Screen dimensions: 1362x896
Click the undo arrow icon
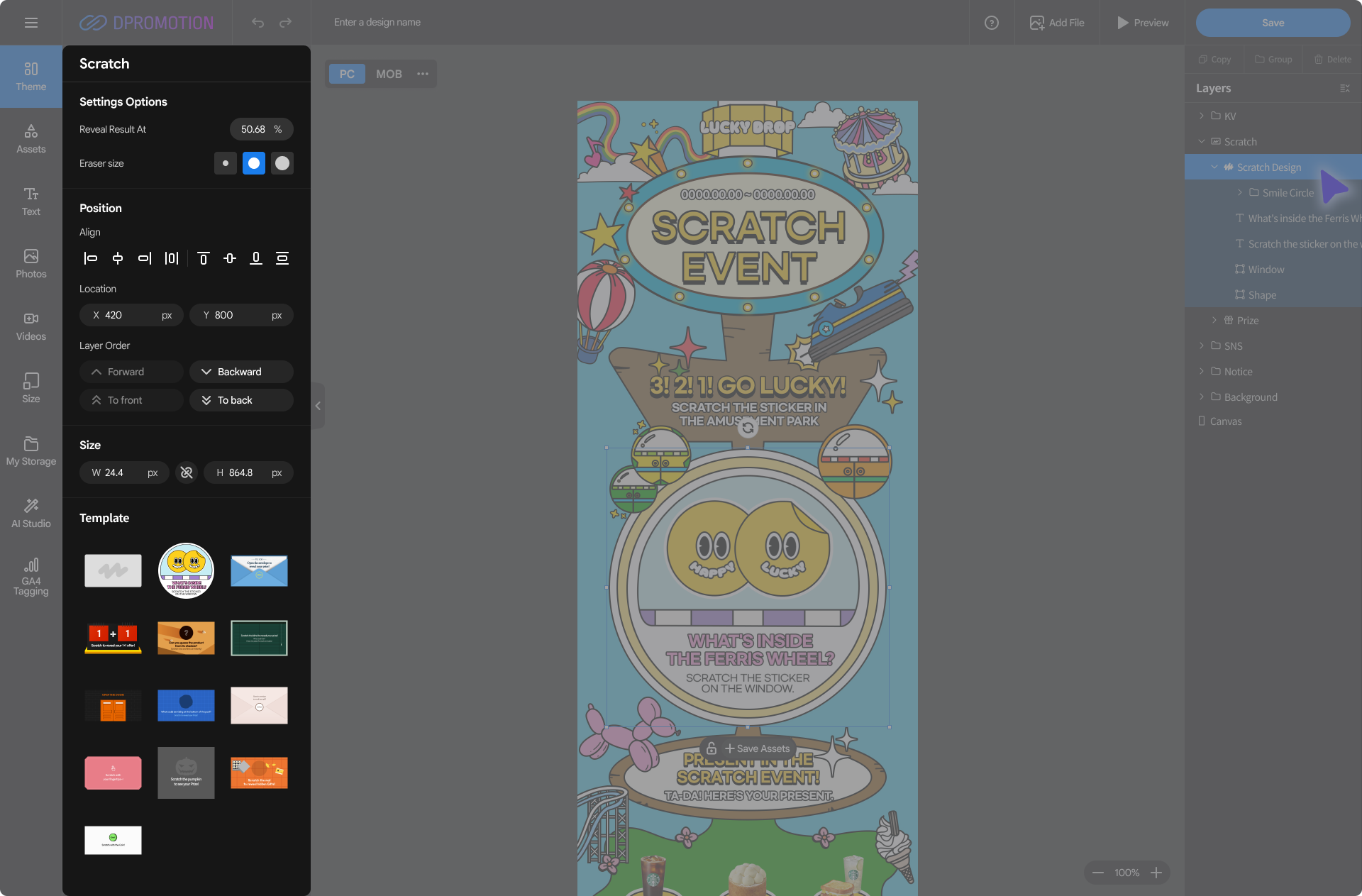point(258,23)
